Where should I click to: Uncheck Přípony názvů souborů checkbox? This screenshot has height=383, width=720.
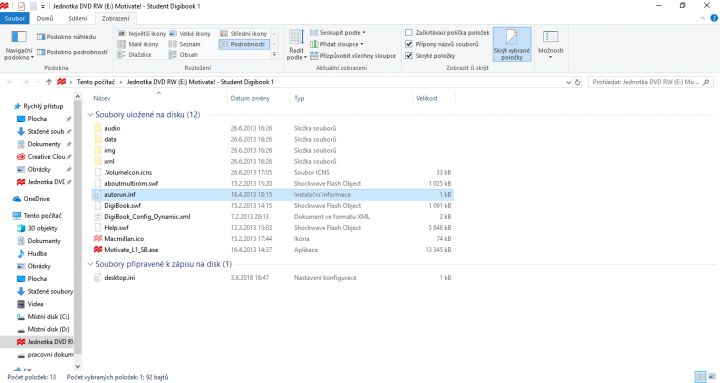409,44
